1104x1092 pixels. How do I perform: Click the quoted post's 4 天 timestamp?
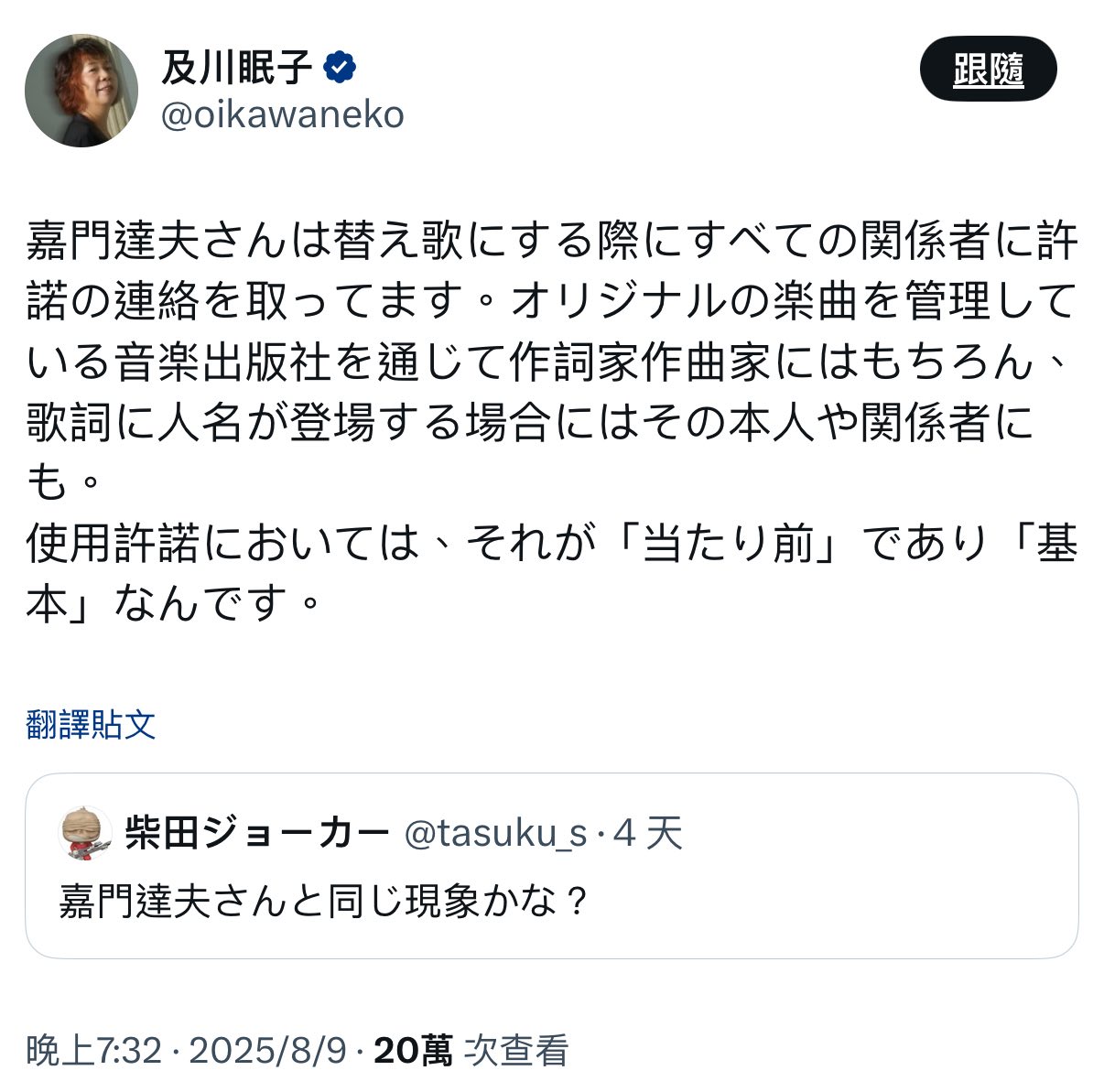648,833
